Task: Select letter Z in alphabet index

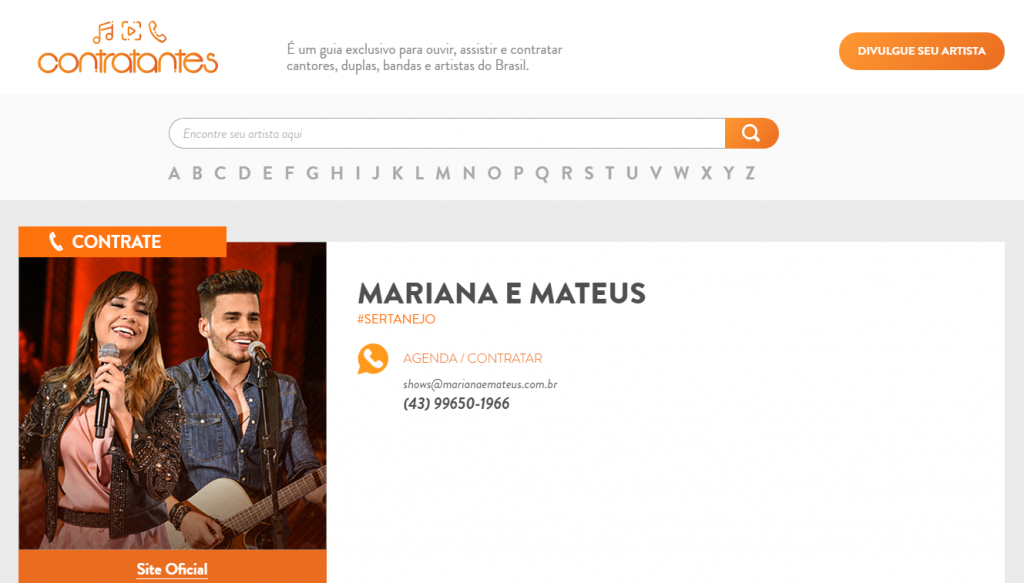Action: [x=750, y=173]
